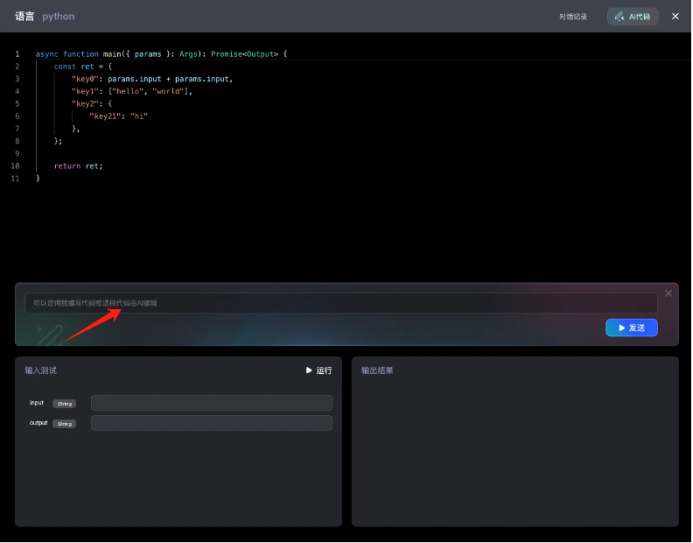Click the 'input' parameter label

coord(37,403)
